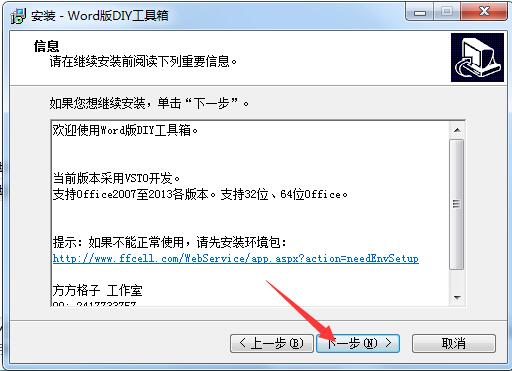This screenshot has height=371, width=512.
Task: Minimize the installer window
Action: [420, 13]
